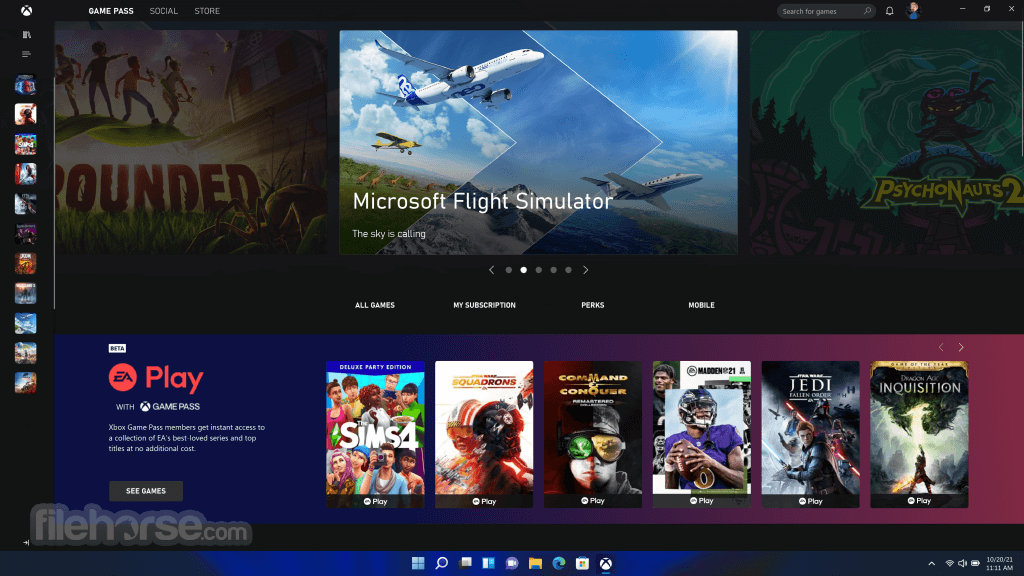Screen dimensions: 1024x576
Task: Open MOBILE section
Action: point(701,305)
